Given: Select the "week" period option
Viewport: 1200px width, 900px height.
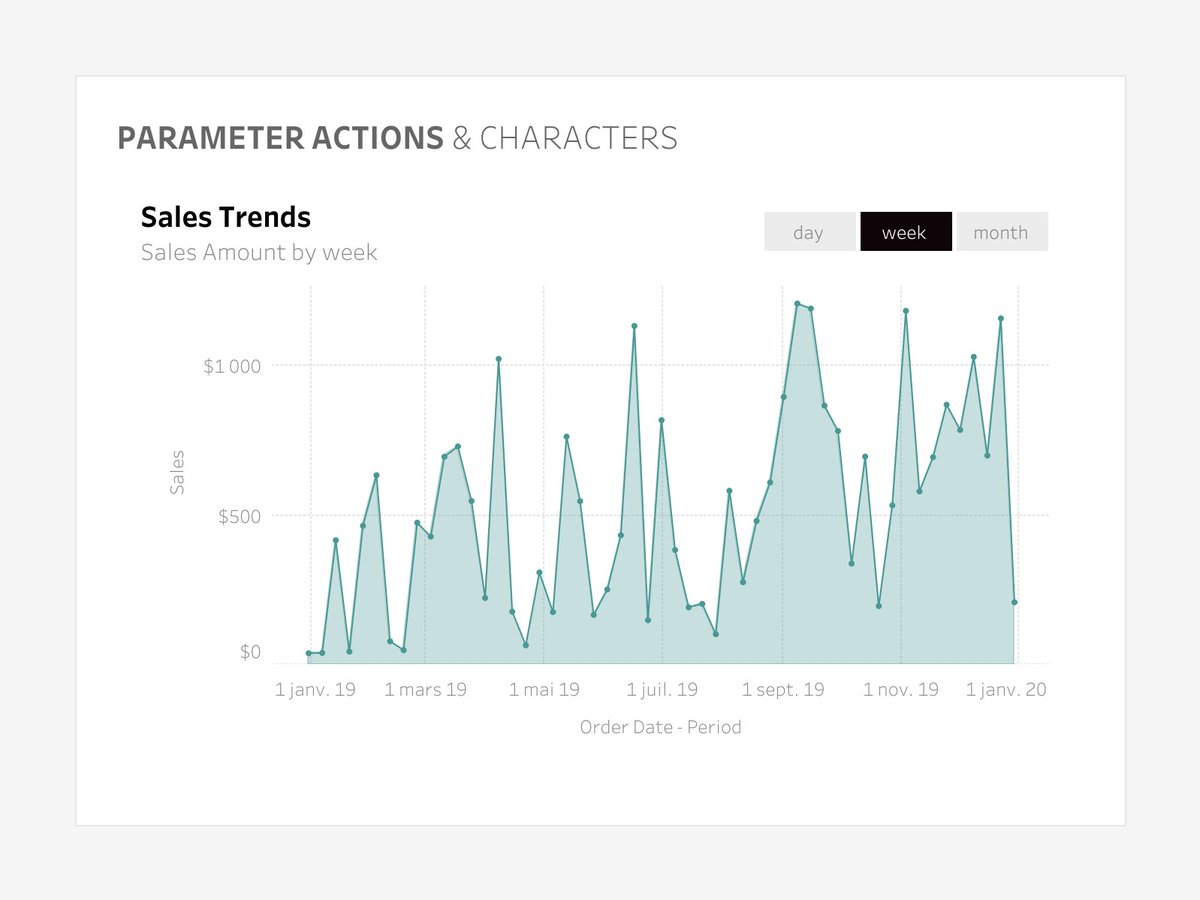Looking at the screenshot, I should 905,232.
